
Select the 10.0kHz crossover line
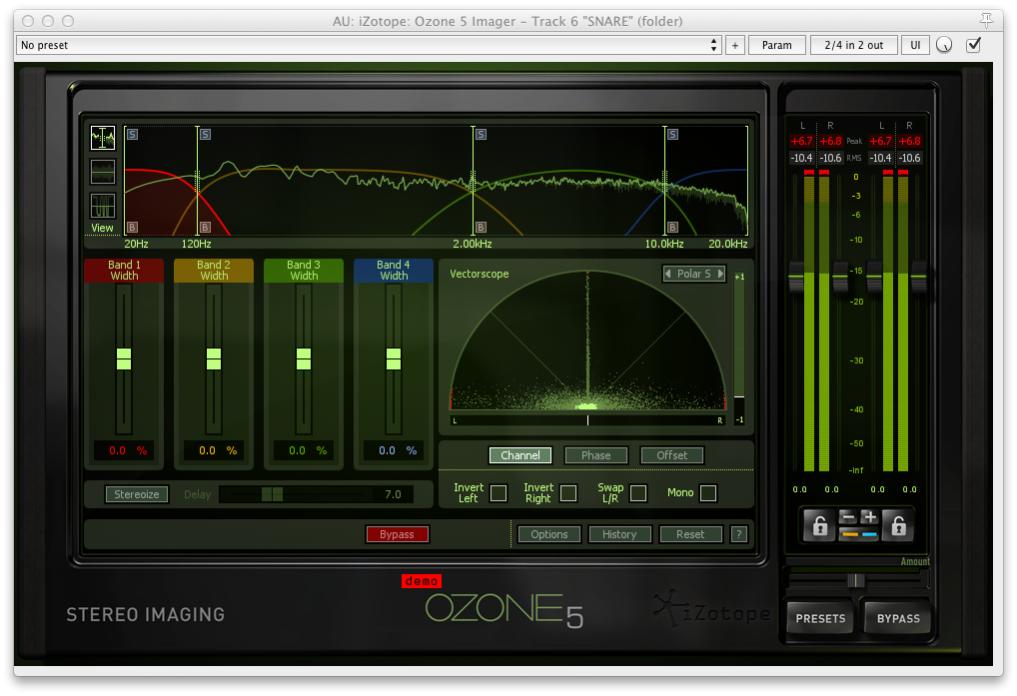pyautogui.click(x=665, y=180)
